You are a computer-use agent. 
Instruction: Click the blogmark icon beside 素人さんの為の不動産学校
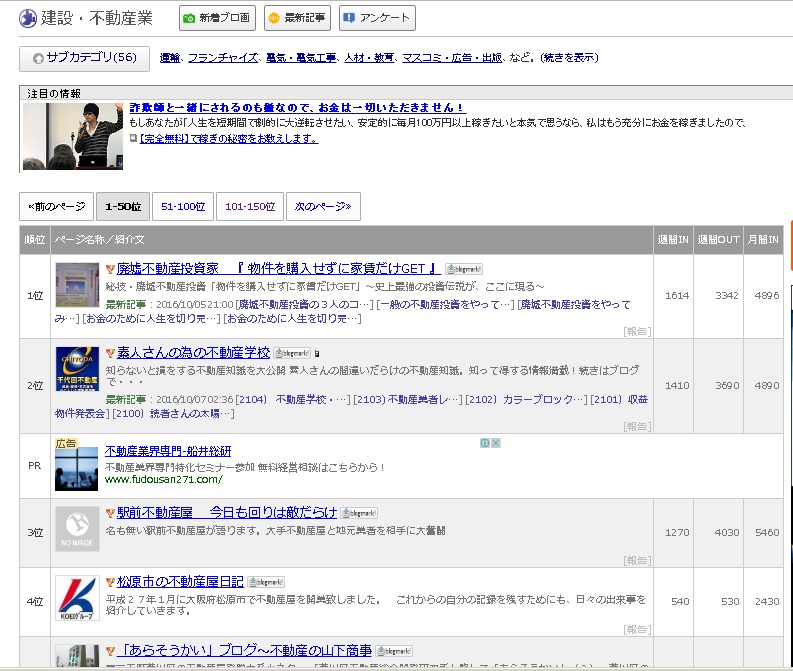pos(294,353)
